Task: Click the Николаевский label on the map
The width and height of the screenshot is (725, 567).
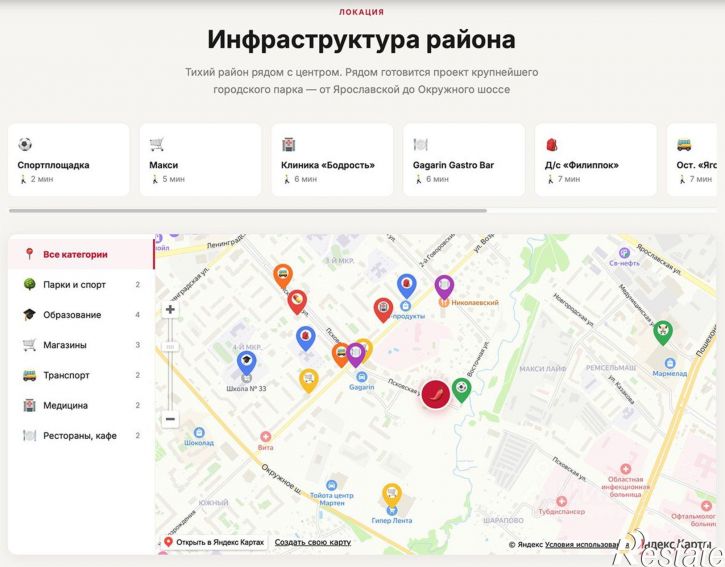Action: tap(475, 302)
